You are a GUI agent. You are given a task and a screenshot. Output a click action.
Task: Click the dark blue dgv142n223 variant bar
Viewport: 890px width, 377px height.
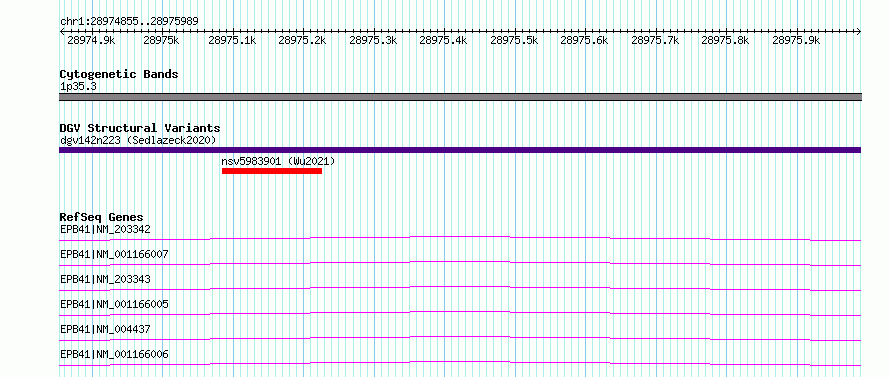pyautogui.click(x=460, y=150)
